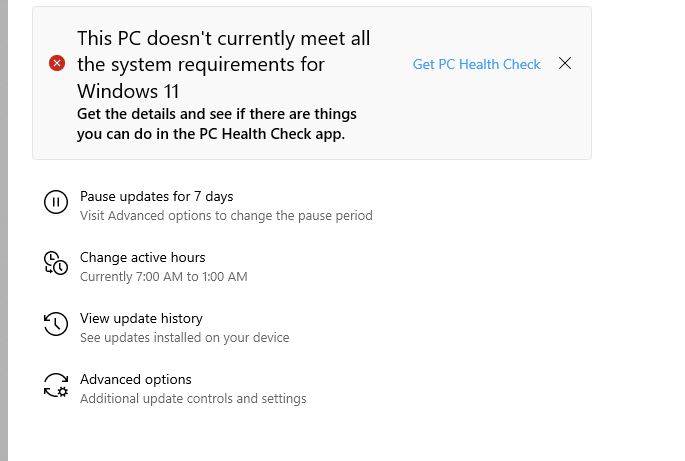The width and height of the screenshot is (685, 461).
Task: Click 'Additional update controls and settings' text
Action: pos(193,398)
